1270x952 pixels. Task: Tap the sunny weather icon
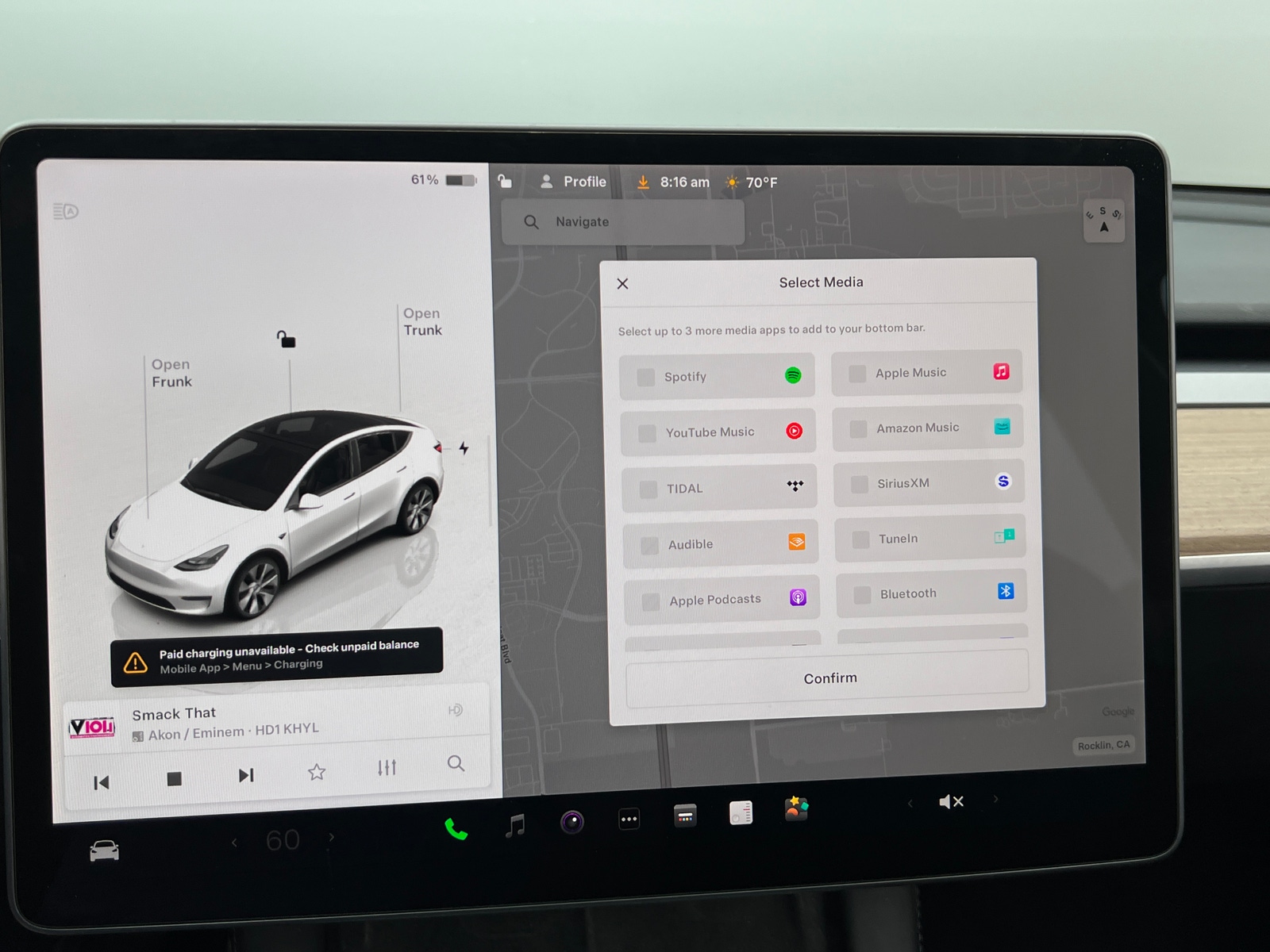click(732, 182)
